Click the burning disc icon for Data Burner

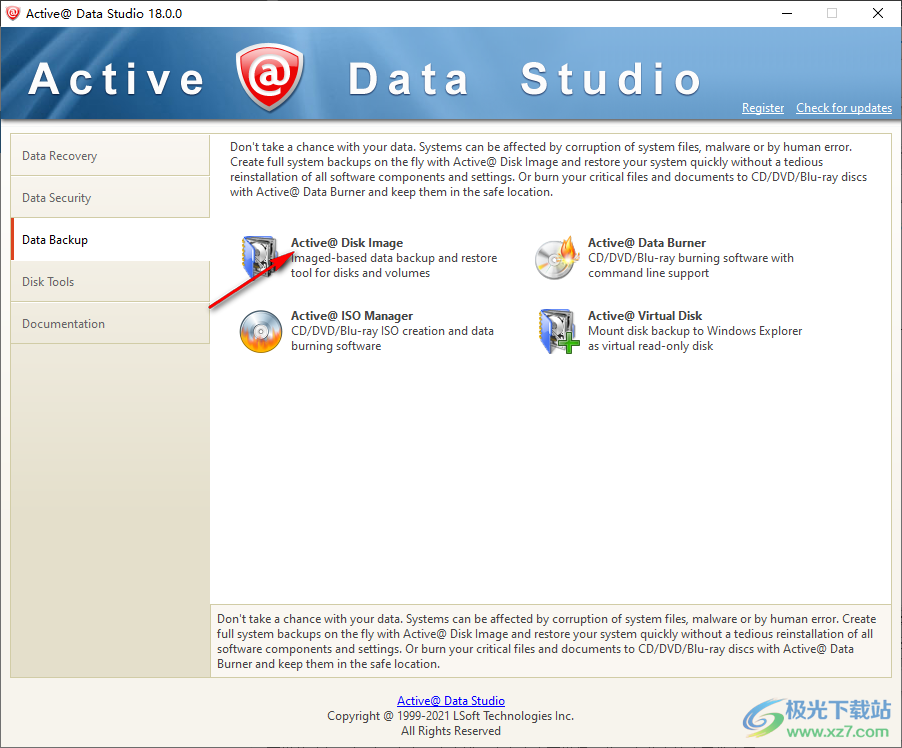(x=557, y=258)
